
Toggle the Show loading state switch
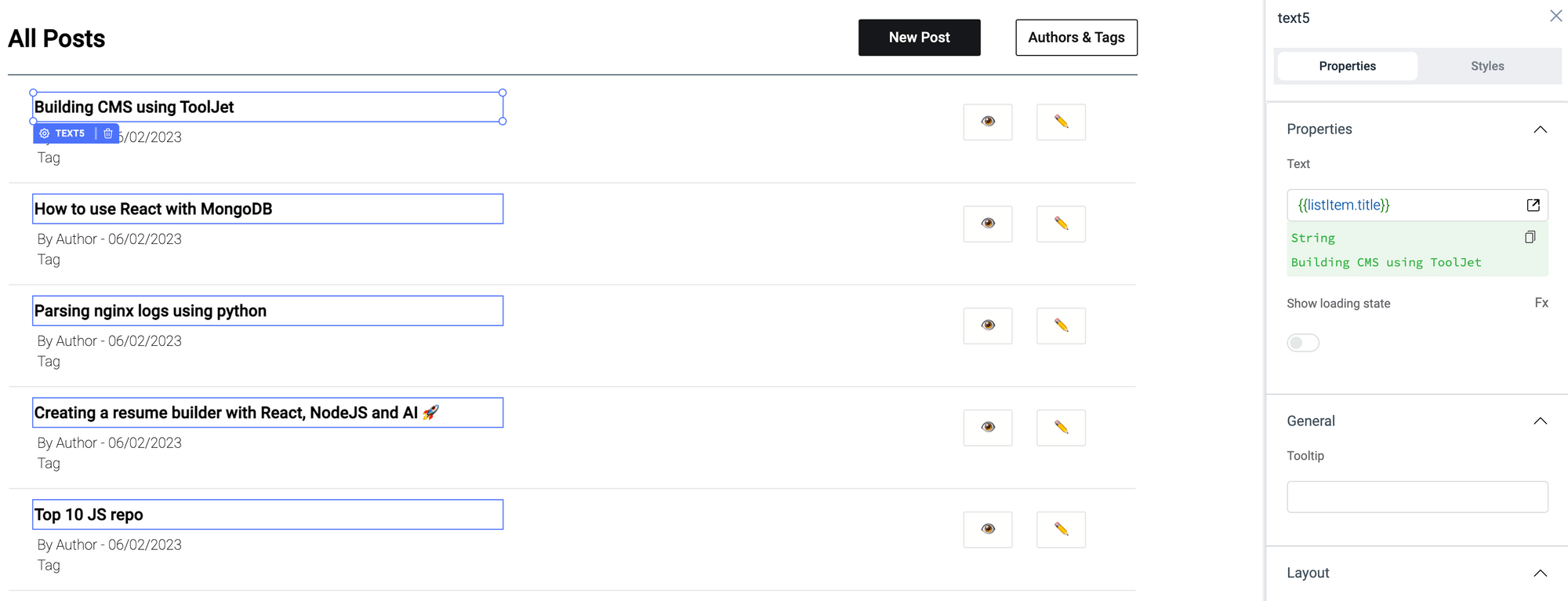[x=1302, y=343]
